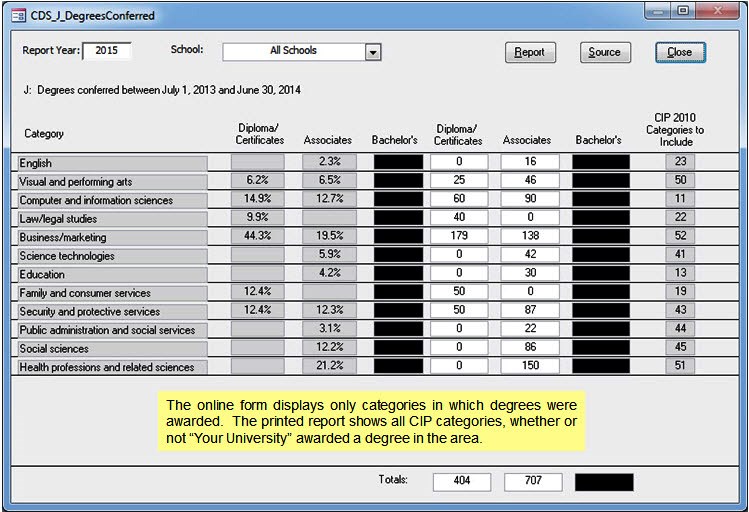749x512 pixels.
Task: Click the Science technologies category field
Action: 113,256
